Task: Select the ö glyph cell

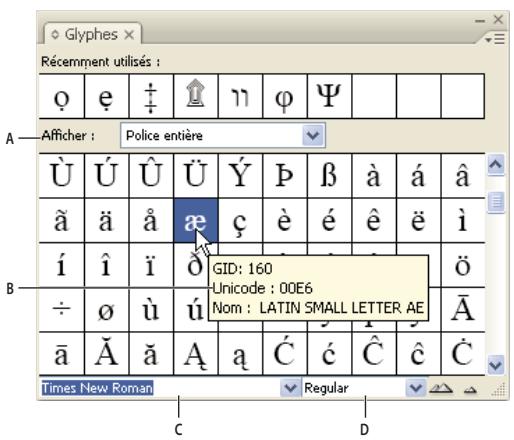Action: coord(463,265)
